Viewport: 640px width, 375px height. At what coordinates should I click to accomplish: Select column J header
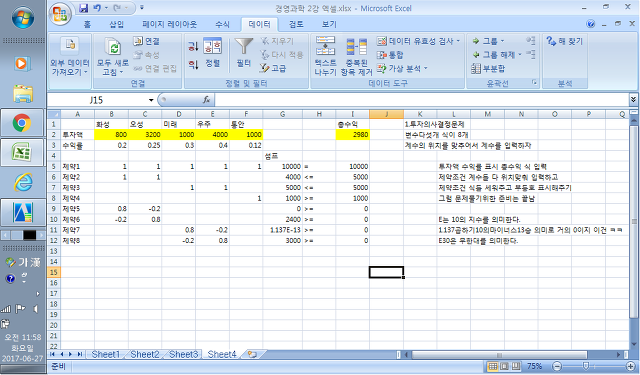click(x=386, y=114)
